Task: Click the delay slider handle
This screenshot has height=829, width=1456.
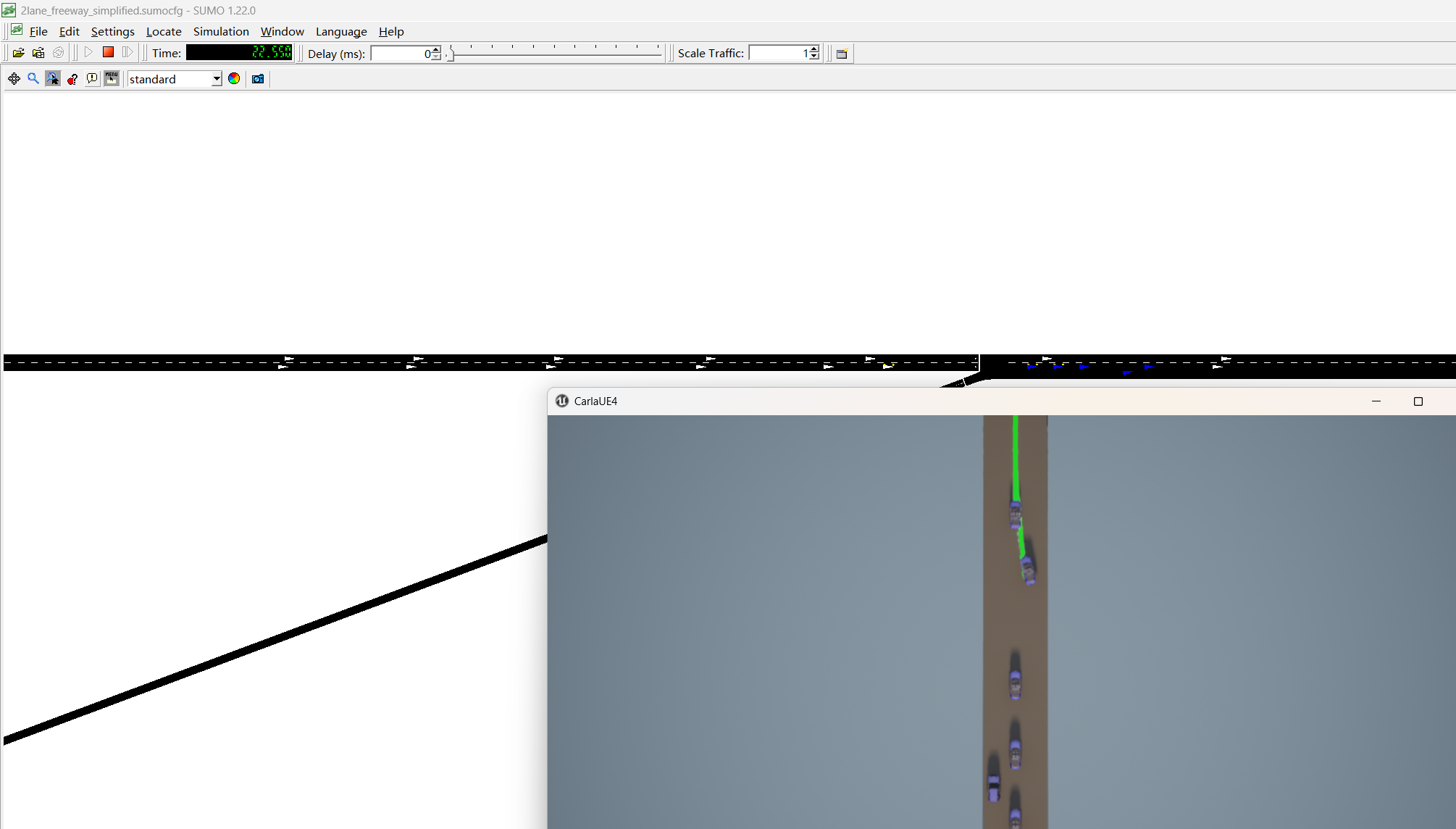Action: coord(451,54)
